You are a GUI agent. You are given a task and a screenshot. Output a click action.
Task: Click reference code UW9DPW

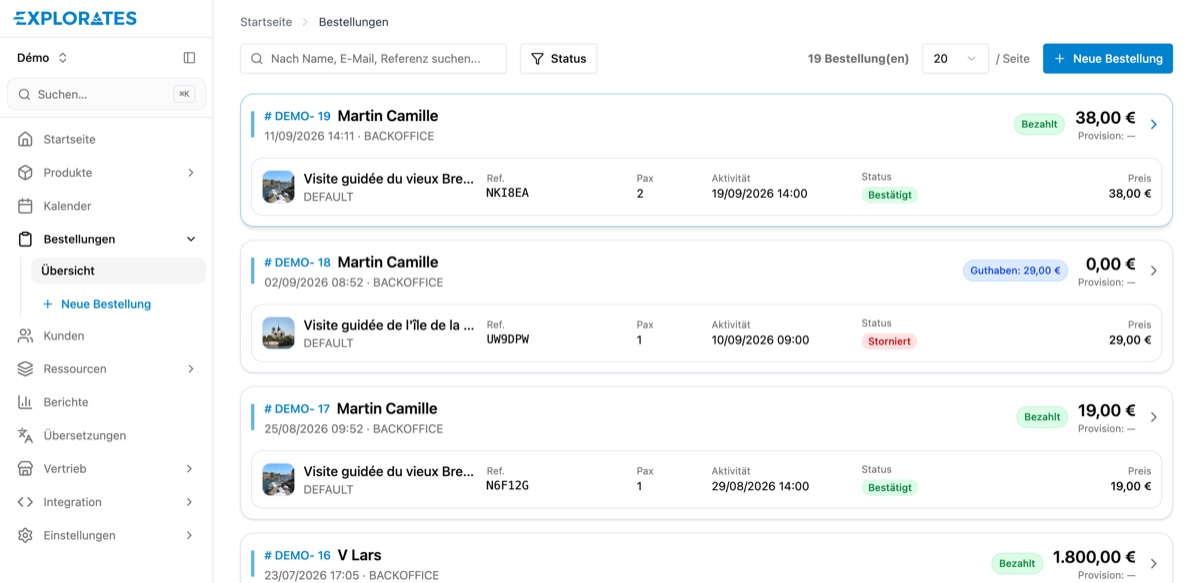pos(507,340)
